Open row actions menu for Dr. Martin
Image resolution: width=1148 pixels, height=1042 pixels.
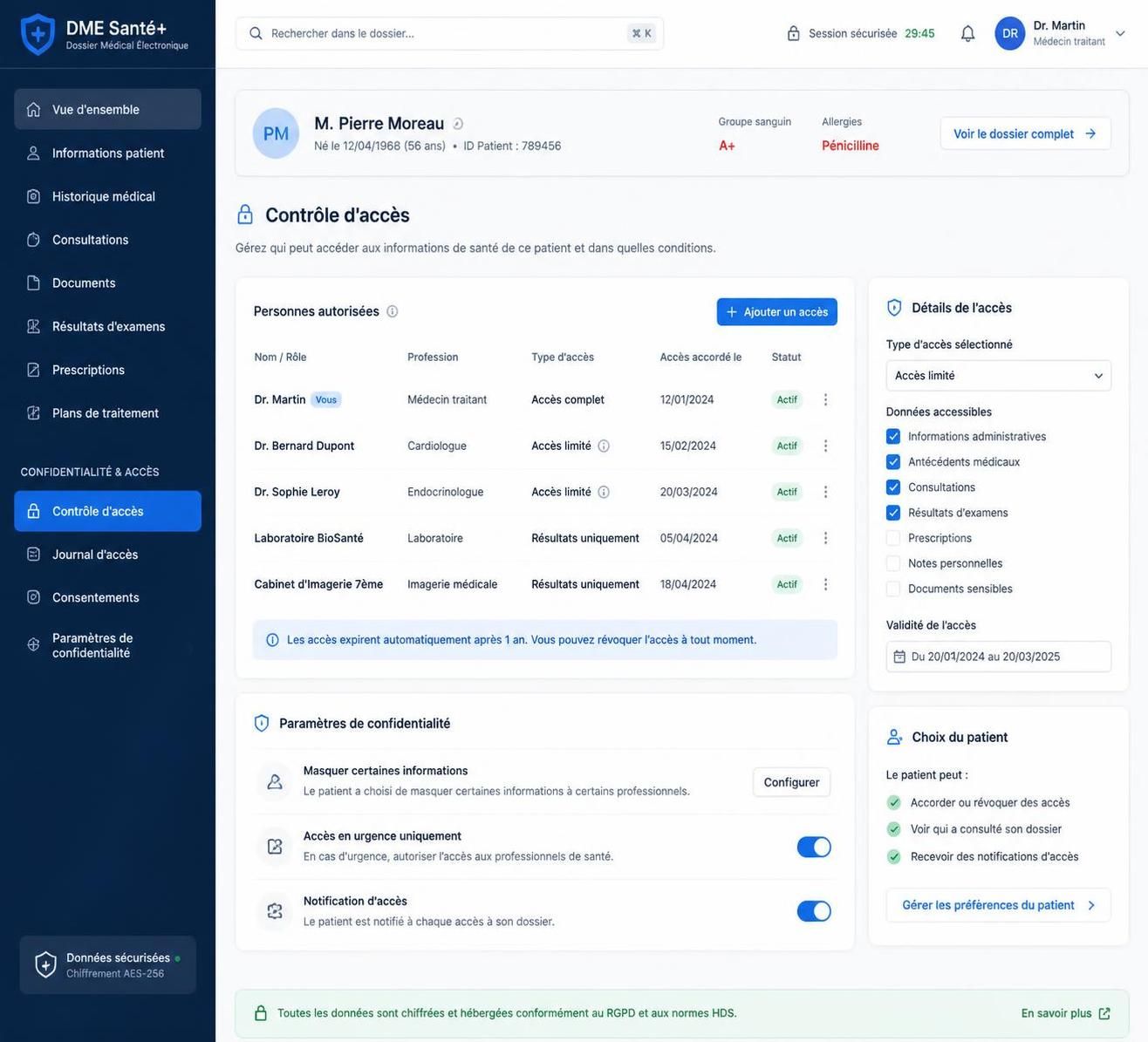click(x=825, y=399)
